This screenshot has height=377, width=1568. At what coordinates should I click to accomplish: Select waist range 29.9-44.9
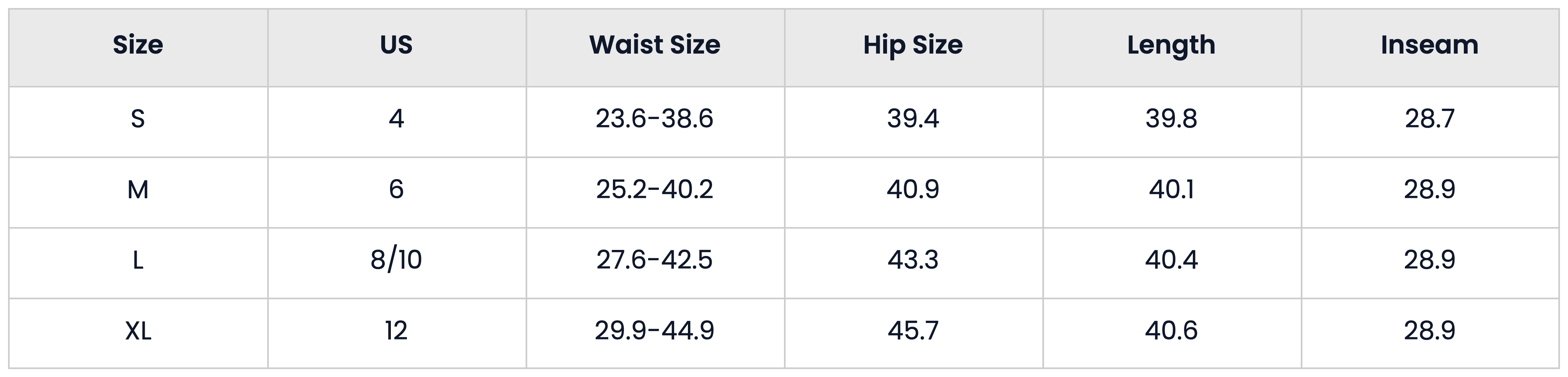(655, 333)
